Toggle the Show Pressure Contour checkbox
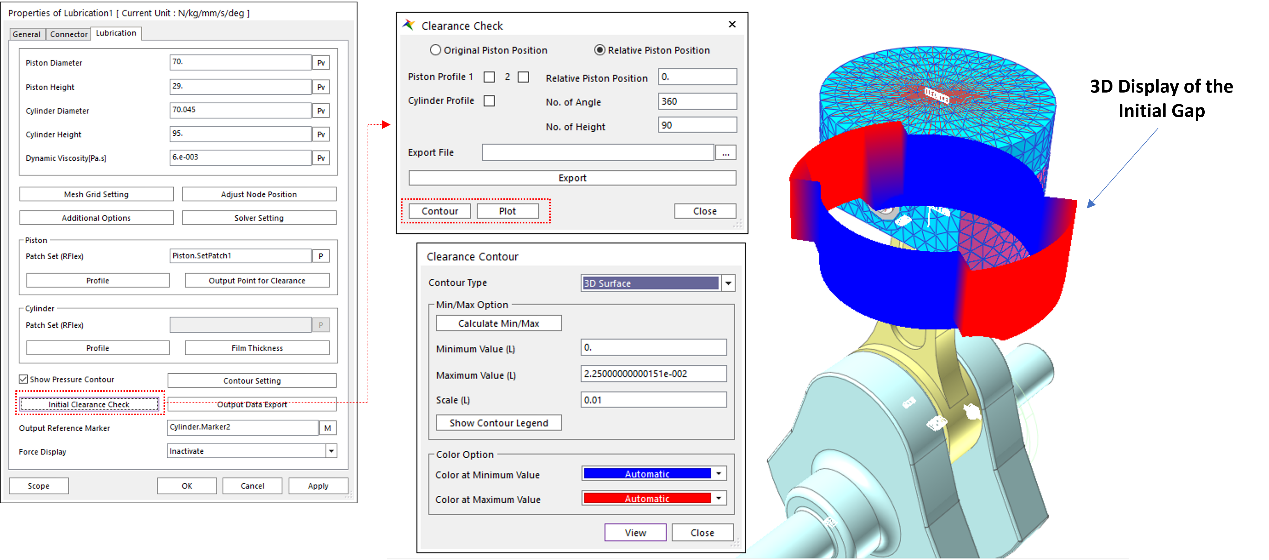This screenshot has width=1269, height=560. [x=24, y=380]
